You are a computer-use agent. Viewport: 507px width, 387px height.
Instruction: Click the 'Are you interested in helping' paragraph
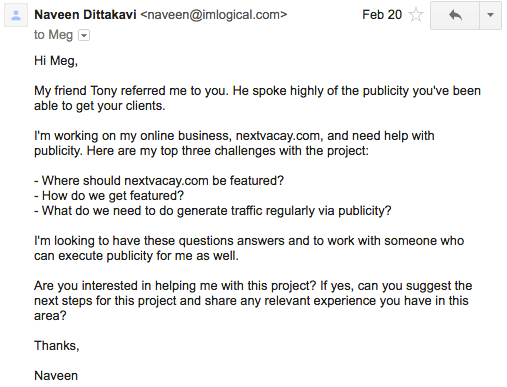pyautogui.click(x=253, y=301)
